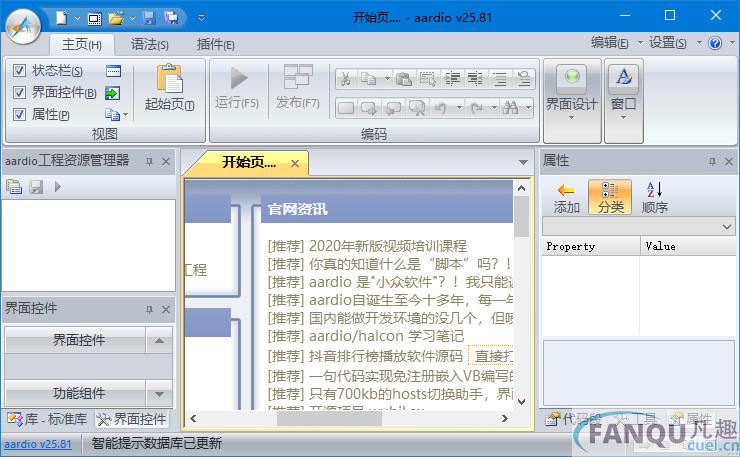Viewport: 740px width, 457px height.
Task: Expand 功能组件 group with down arrow
Action: [x=159, y=393]
